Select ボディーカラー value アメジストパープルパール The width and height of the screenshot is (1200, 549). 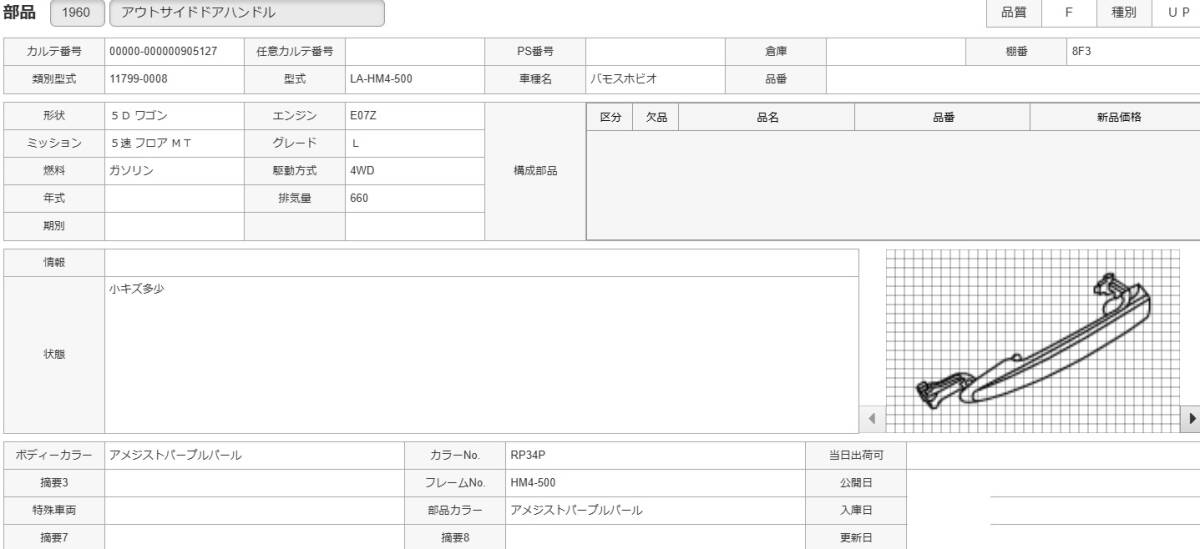(x=175, y=455)
